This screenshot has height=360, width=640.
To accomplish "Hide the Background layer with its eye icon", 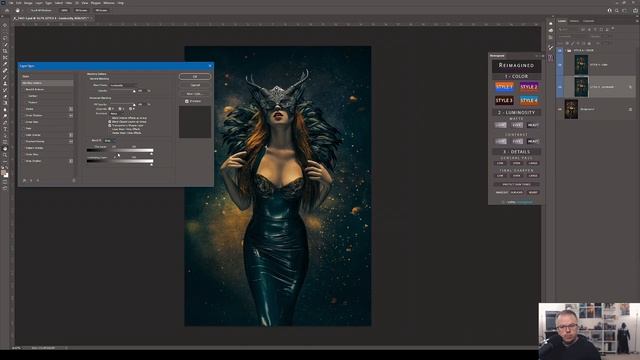I will coord(559,109).
